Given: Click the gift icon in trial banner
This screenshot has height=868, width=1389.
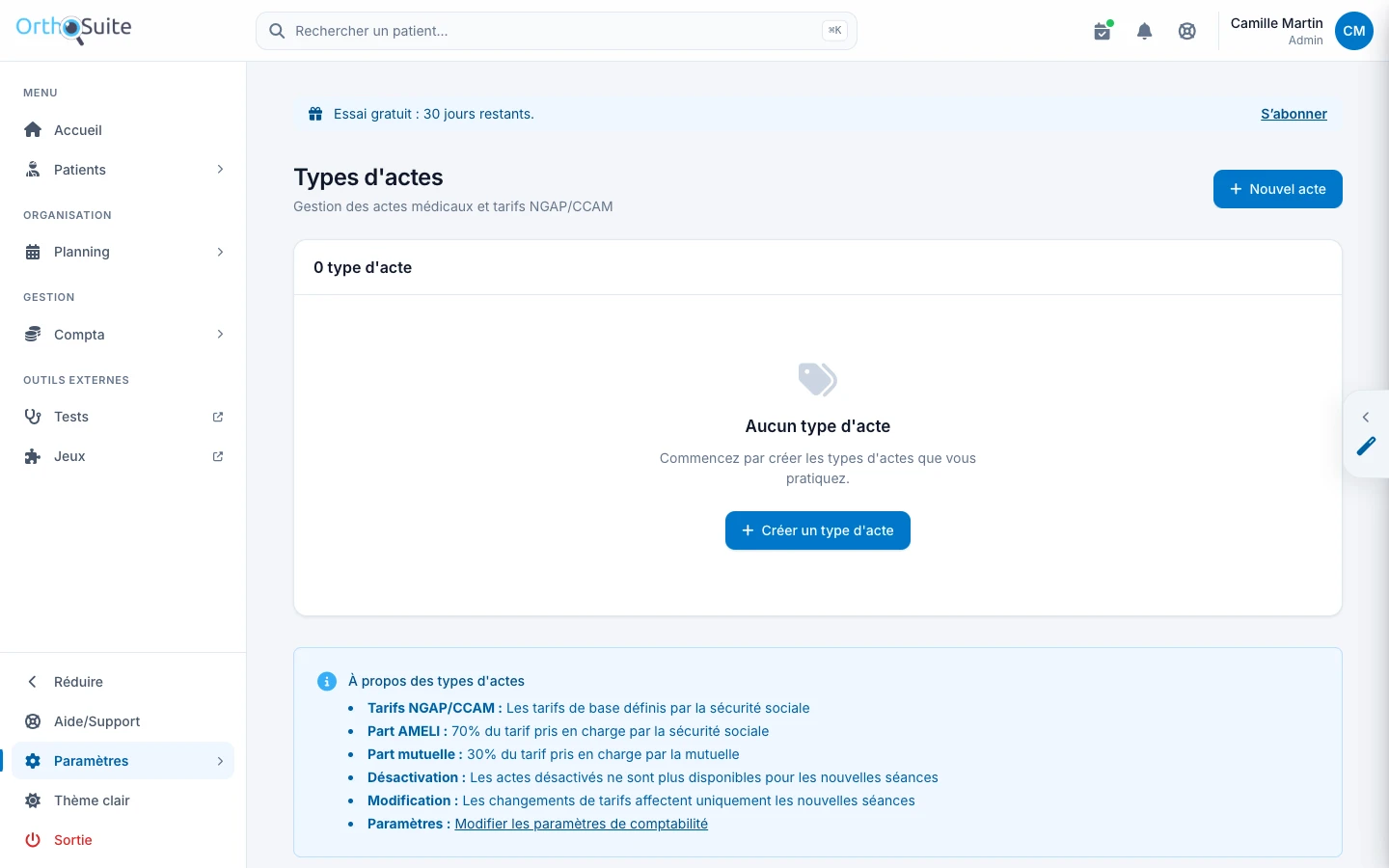Looking at the screenshot, I should pos(315,114).
